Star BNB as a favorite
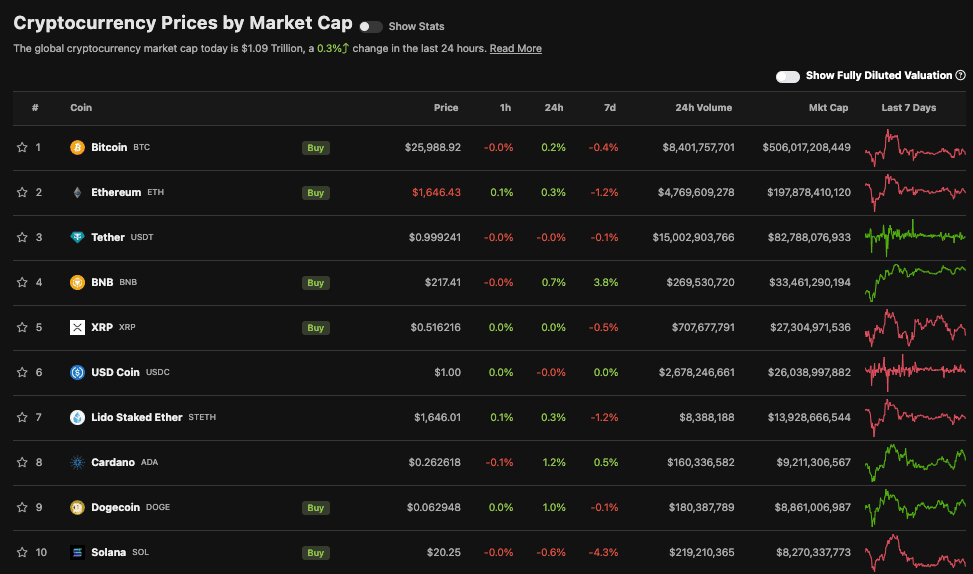This screenshot has height=574, width=973. pyautogui.click(x=22, y=282)
